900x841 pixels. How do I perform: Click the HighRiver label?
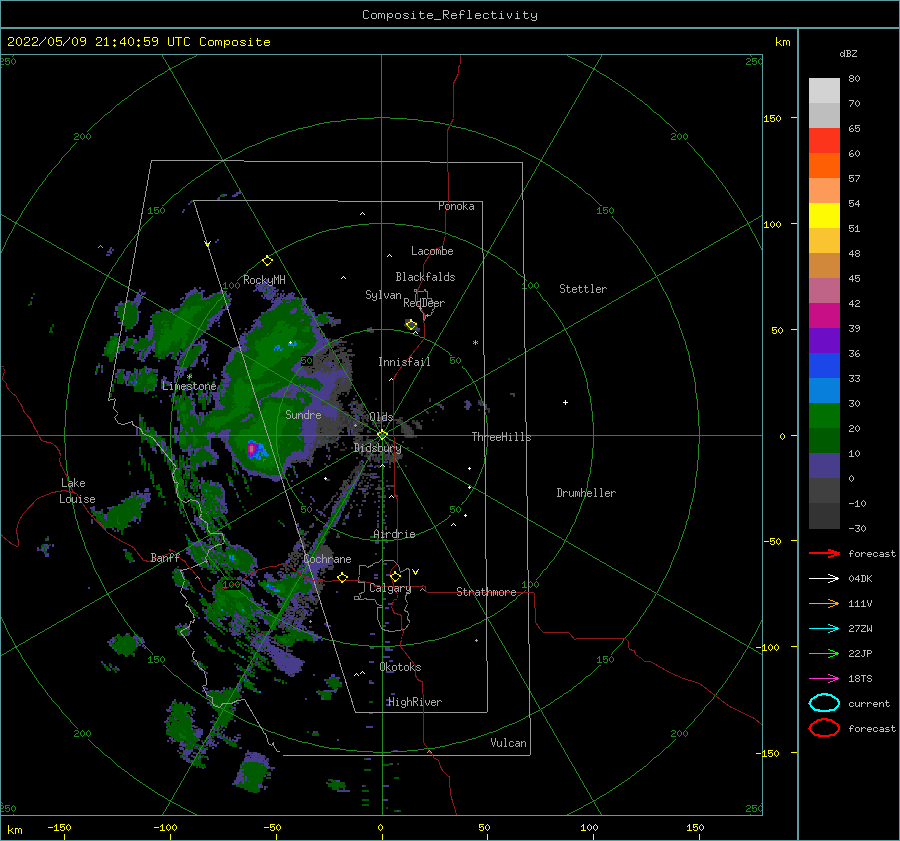pyautogui.click(x=415, y=702)
